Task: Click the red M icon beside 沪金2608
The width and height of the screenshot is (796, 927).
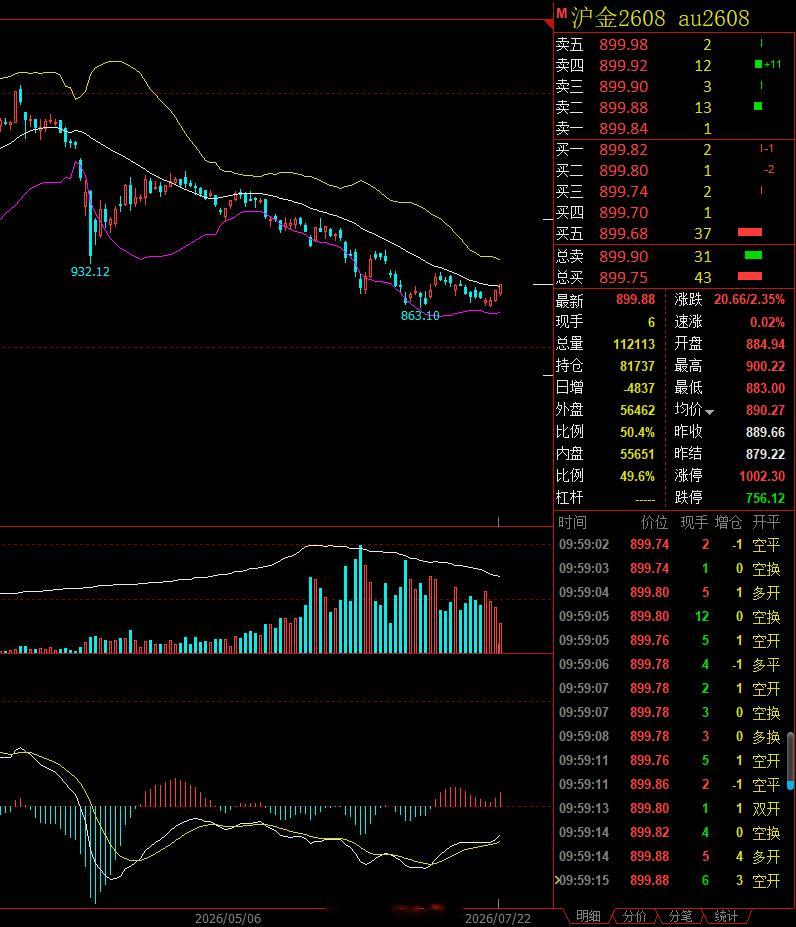Action: click(561, 13)
